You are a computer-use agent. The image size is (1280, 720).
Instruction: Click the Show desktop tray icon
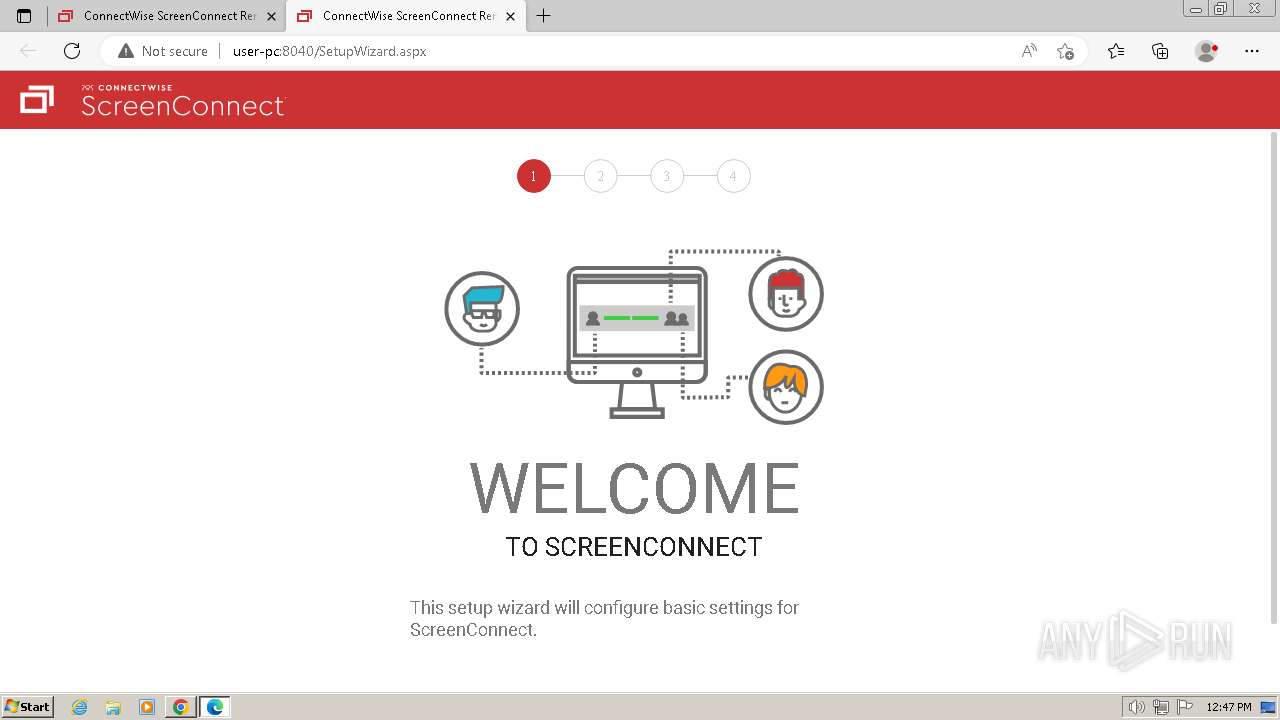[x=1268, y=707]
